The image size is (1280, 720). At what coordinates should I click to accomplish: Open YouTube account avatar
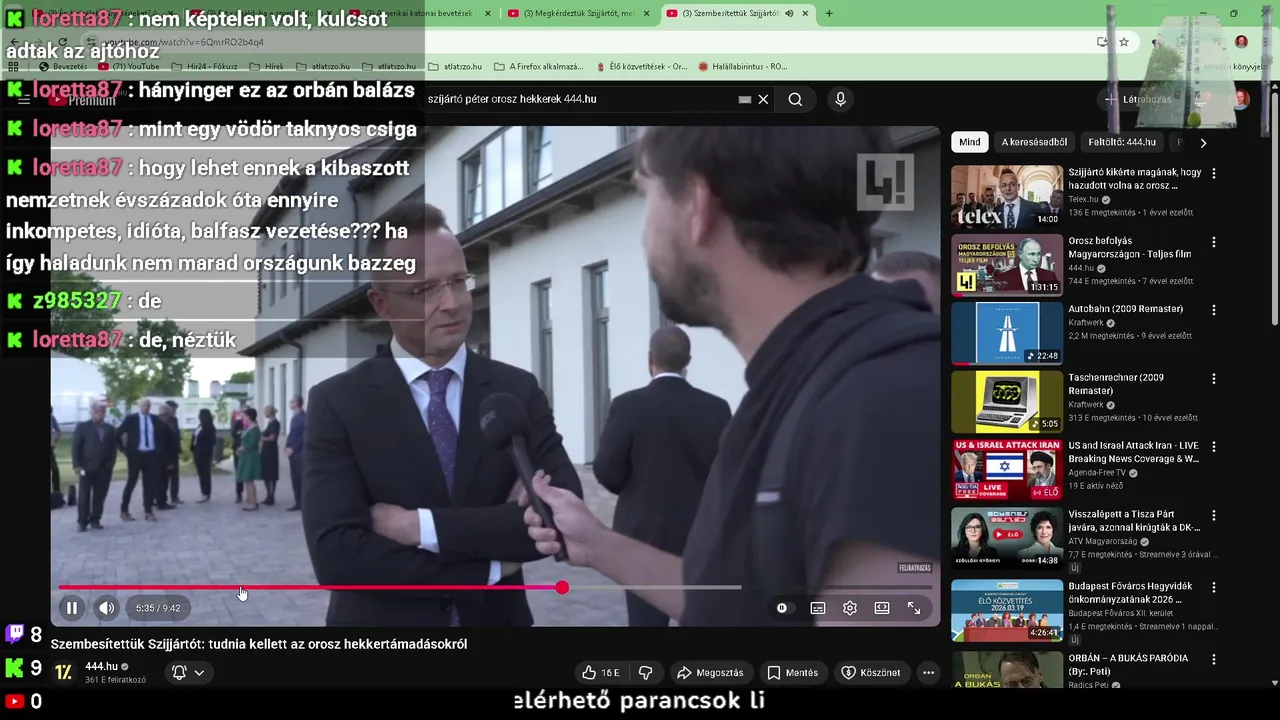pyautogui.click(x=1241, y=99)
